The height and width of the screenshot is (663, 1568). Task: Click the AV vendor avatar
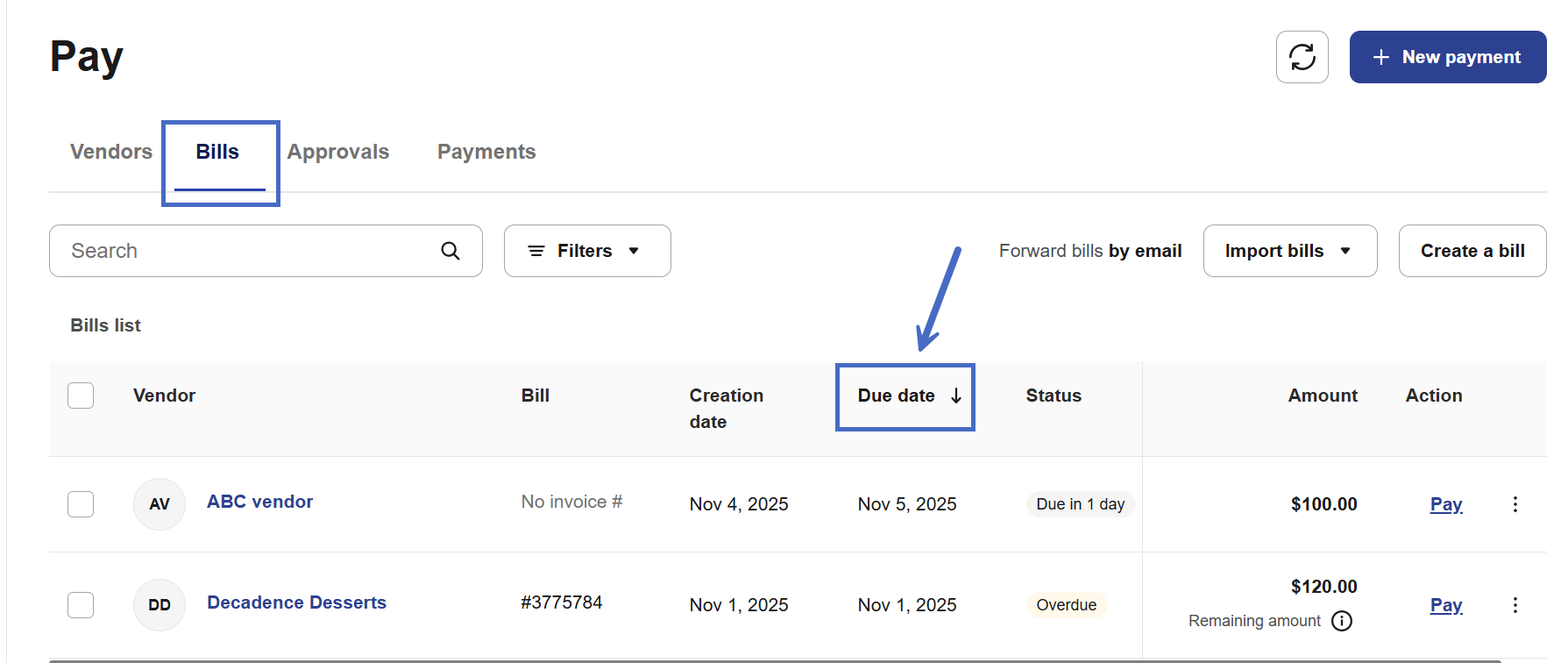point(160,504)
